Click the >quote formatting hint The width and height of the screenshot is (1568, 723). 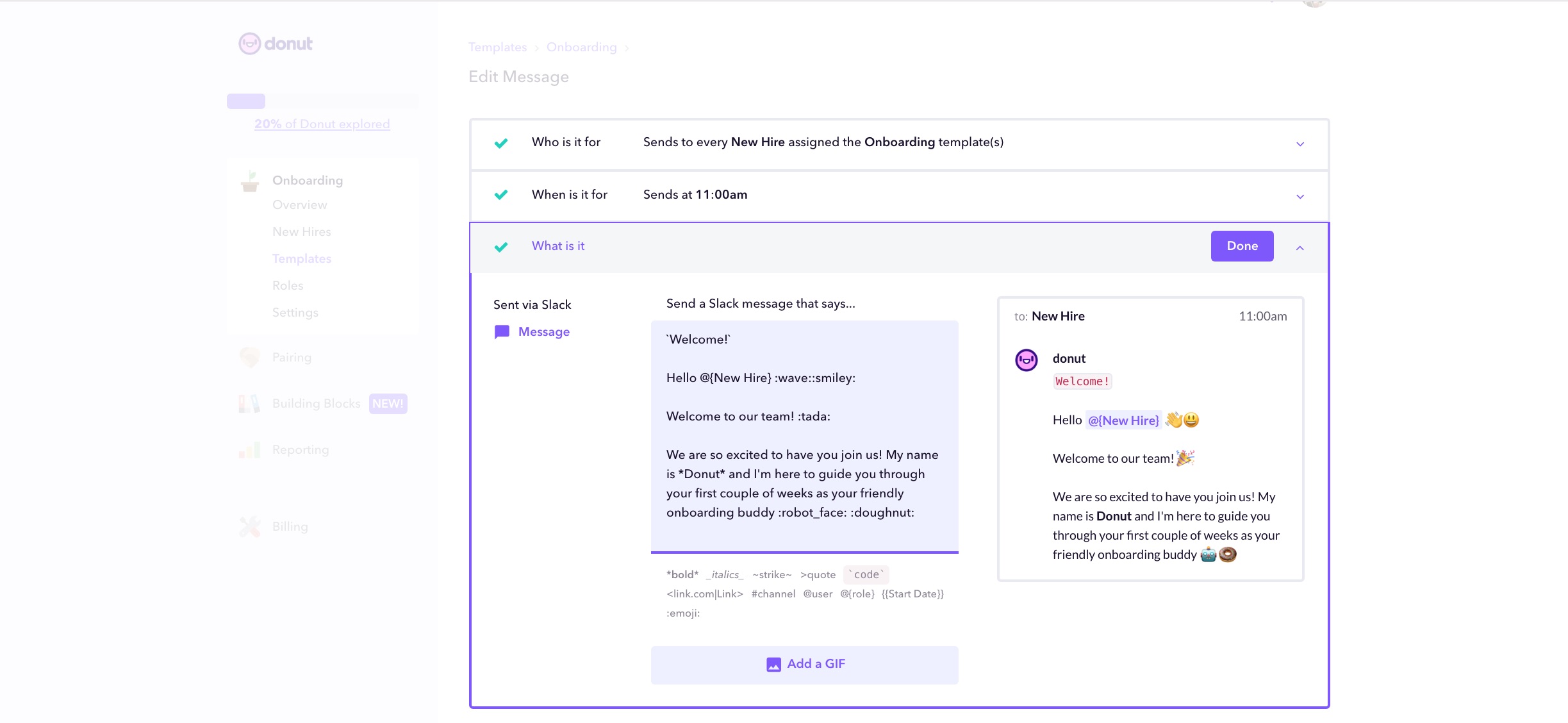click(x=818, y=575)
